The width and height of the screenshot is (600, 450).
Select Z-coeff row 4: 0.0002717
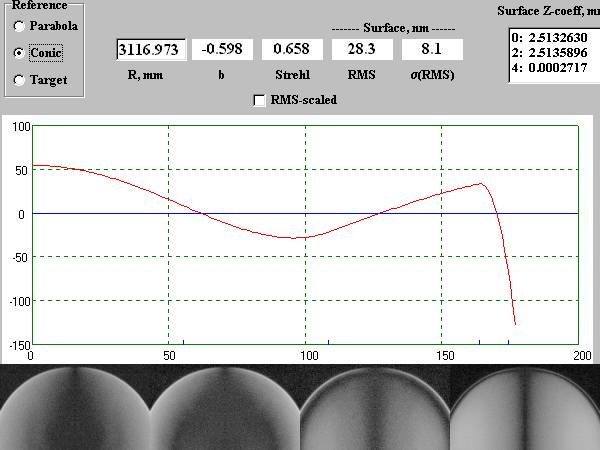pos(549,68)
